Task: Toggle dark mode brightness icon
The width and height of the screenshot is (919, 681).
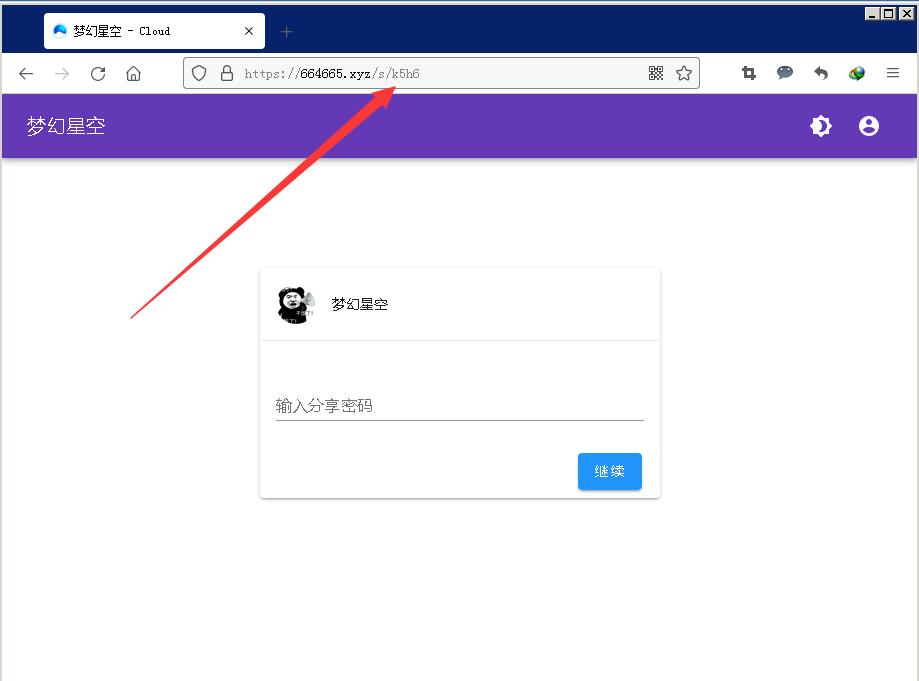Action: [x=821, y=126]
